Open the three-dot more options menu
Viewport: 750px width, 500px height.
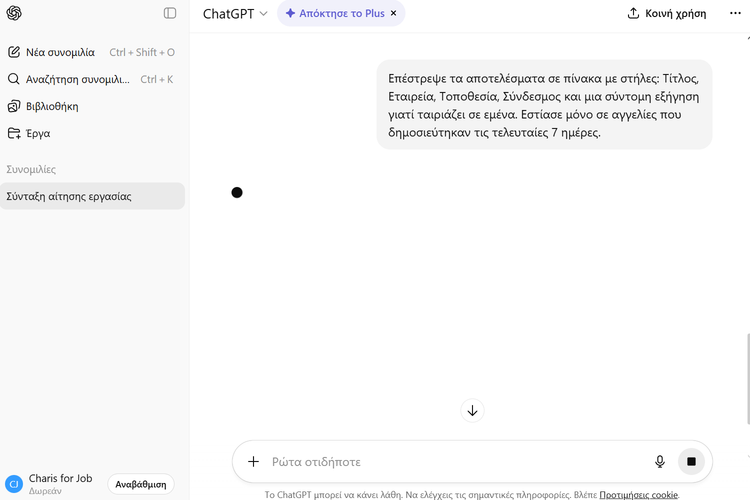pyautogui.click(x=735, y=13)
